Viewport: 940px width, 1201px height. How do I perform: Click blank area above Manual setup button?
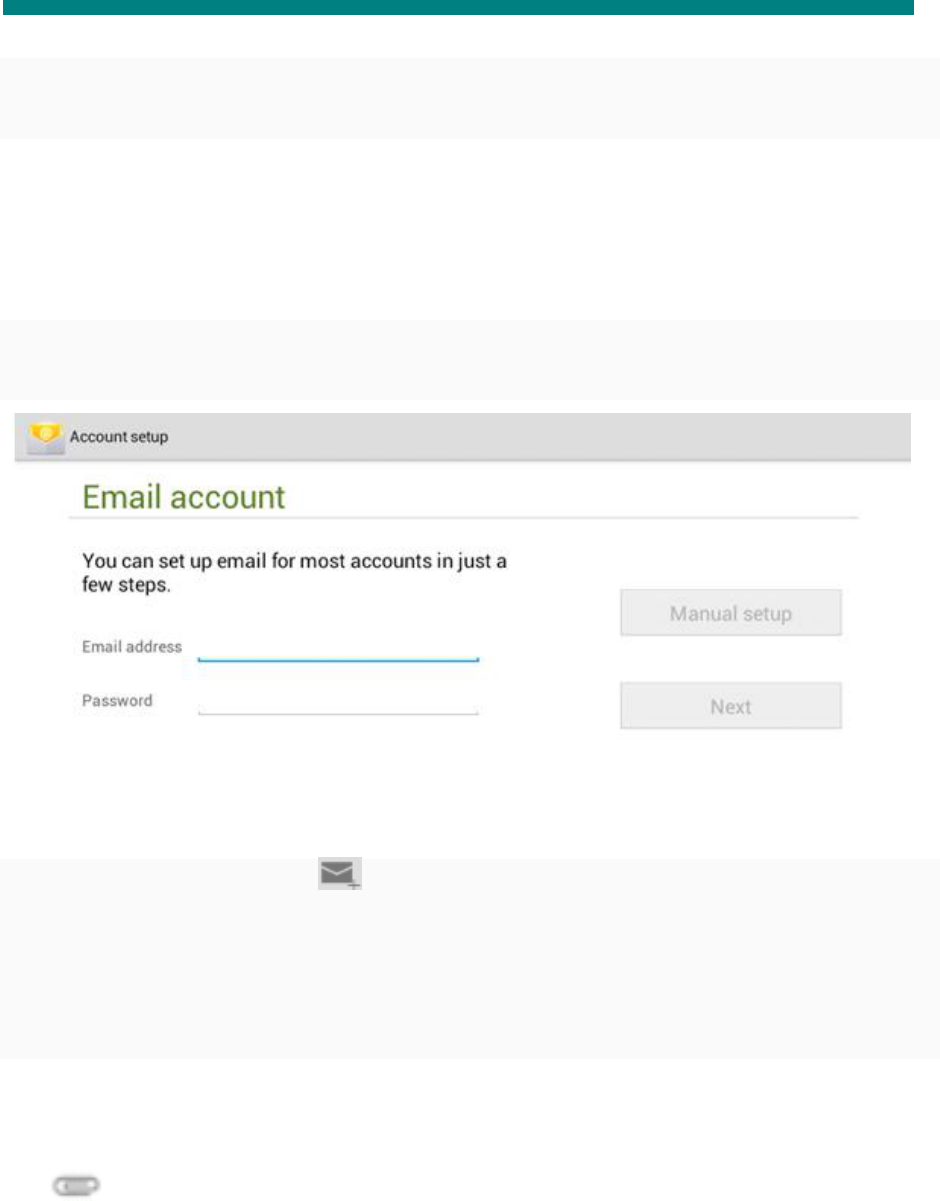pyautogui.click(x=731, y=555)
